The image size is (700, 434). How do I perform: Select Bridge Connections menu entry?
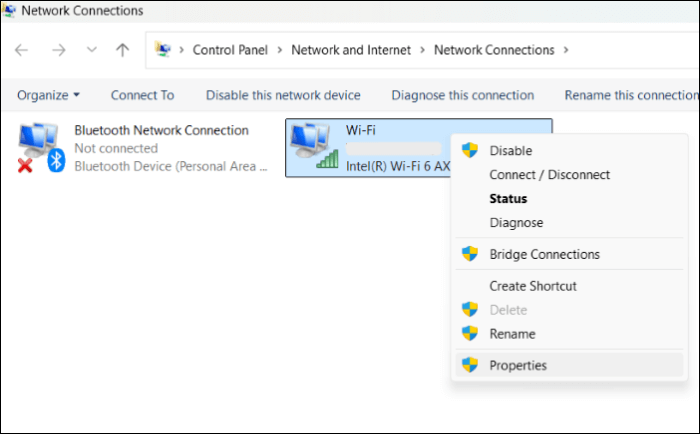pos(544,255)
